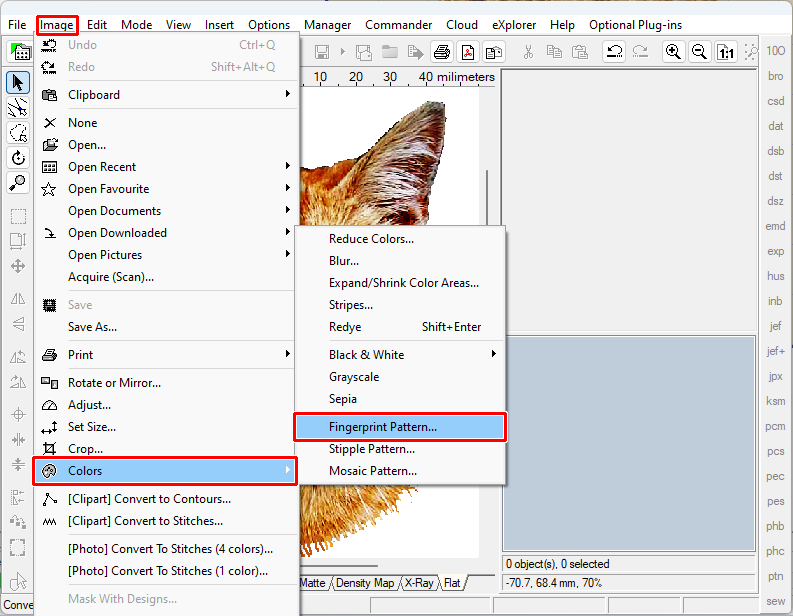793x616 pixels.
Task: Select Mosaic Pattern... entry
Action: point(400,471)
